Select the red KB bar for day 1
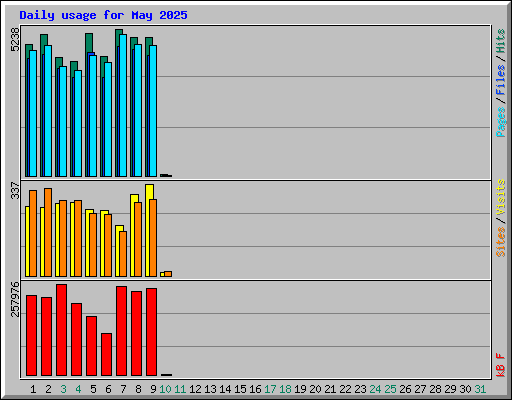The width and height of the screenshot is (512, 400). [31, 335]
